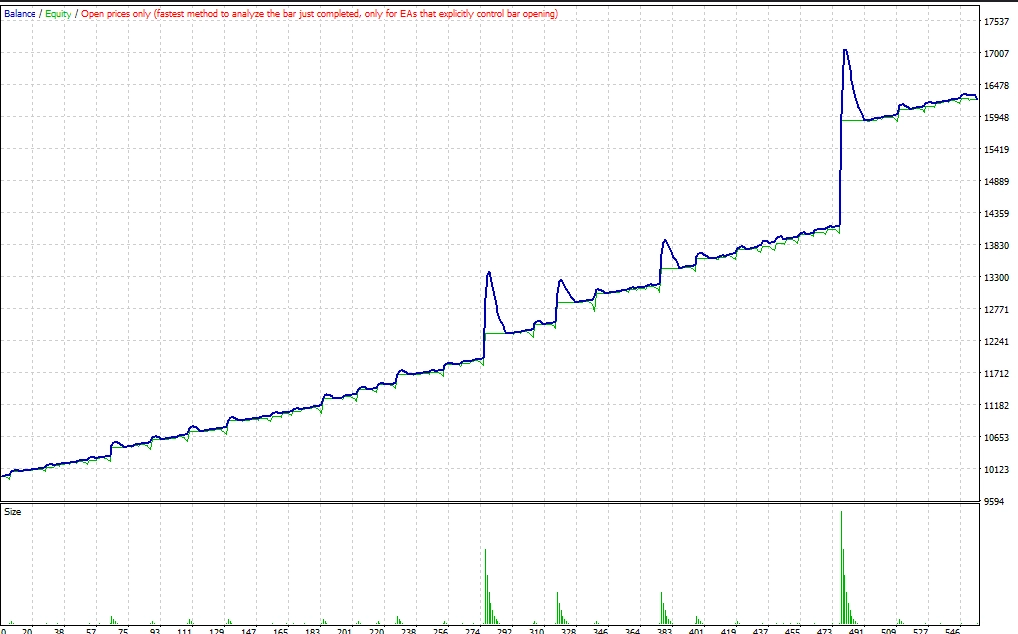Click the green Equity legend label
1018x634 pixels.
(x=58, y=14)
